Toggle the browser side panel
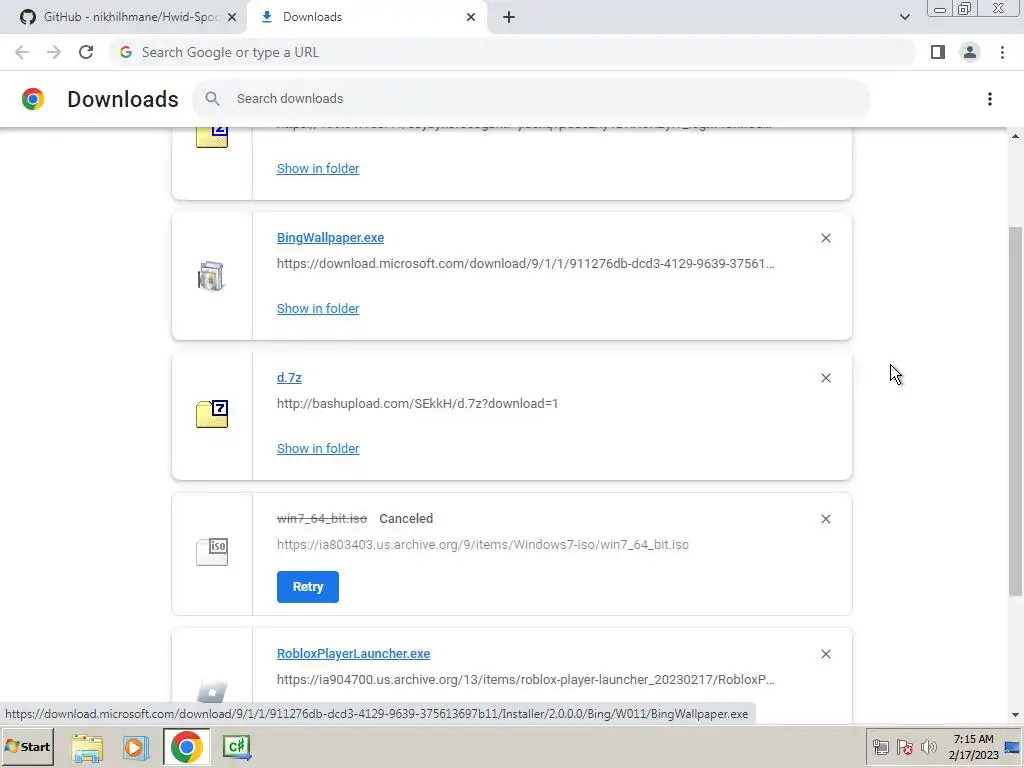The height and width of the screenshot is (768, 1024). (938, 52)
